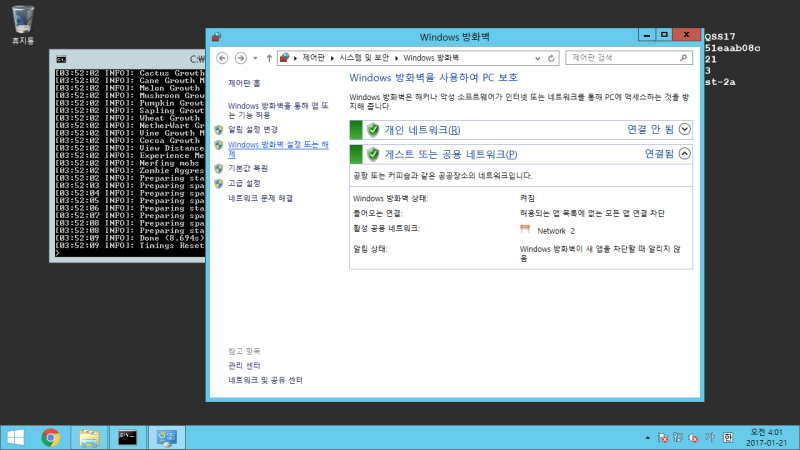
Task: Click volume tray icon
Action: click(x=693, y=438)
